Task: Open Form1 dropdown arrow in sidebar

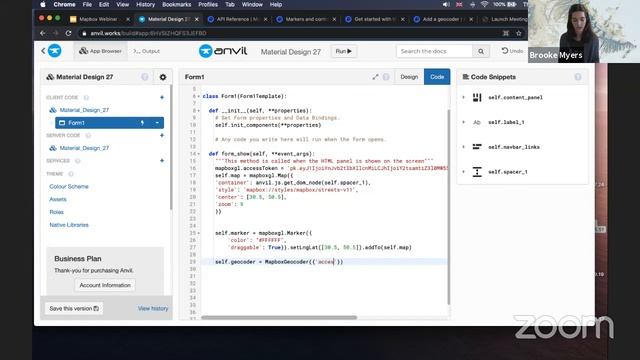Action: tap(157, 123)
